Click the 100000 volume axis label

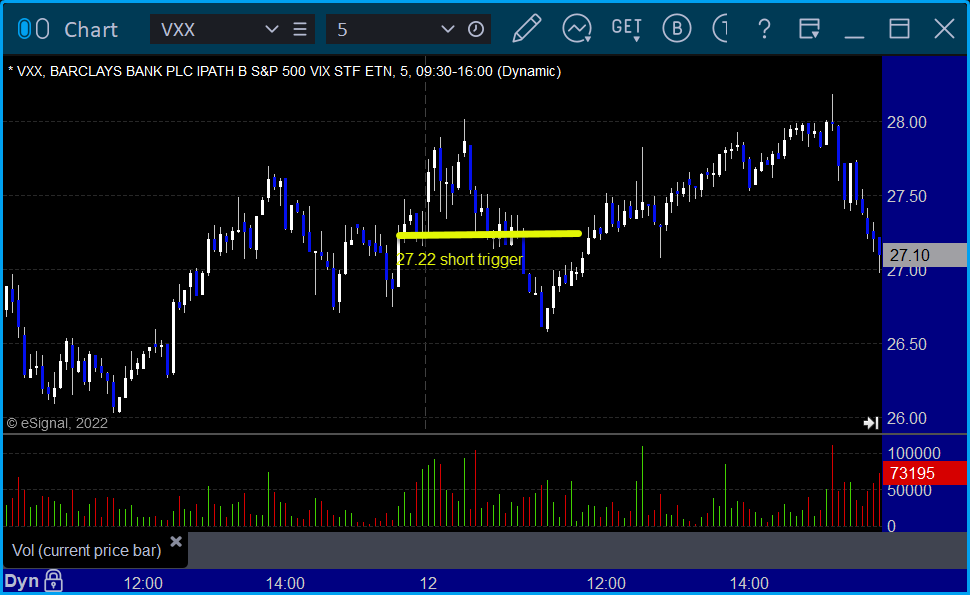coord(914,453)
